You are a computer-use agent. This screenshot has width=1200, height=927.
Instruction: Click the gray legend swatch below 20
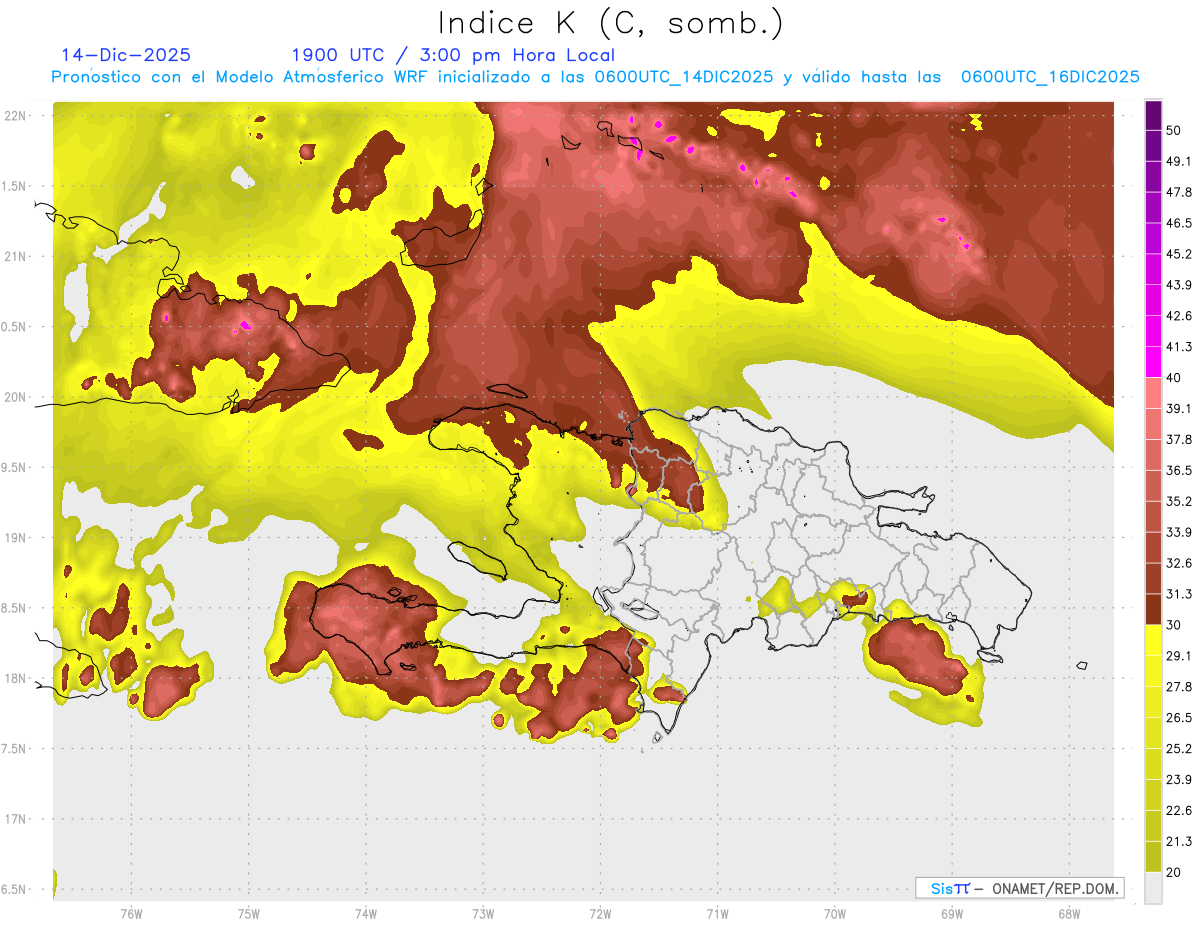[x=1153, y=887]
